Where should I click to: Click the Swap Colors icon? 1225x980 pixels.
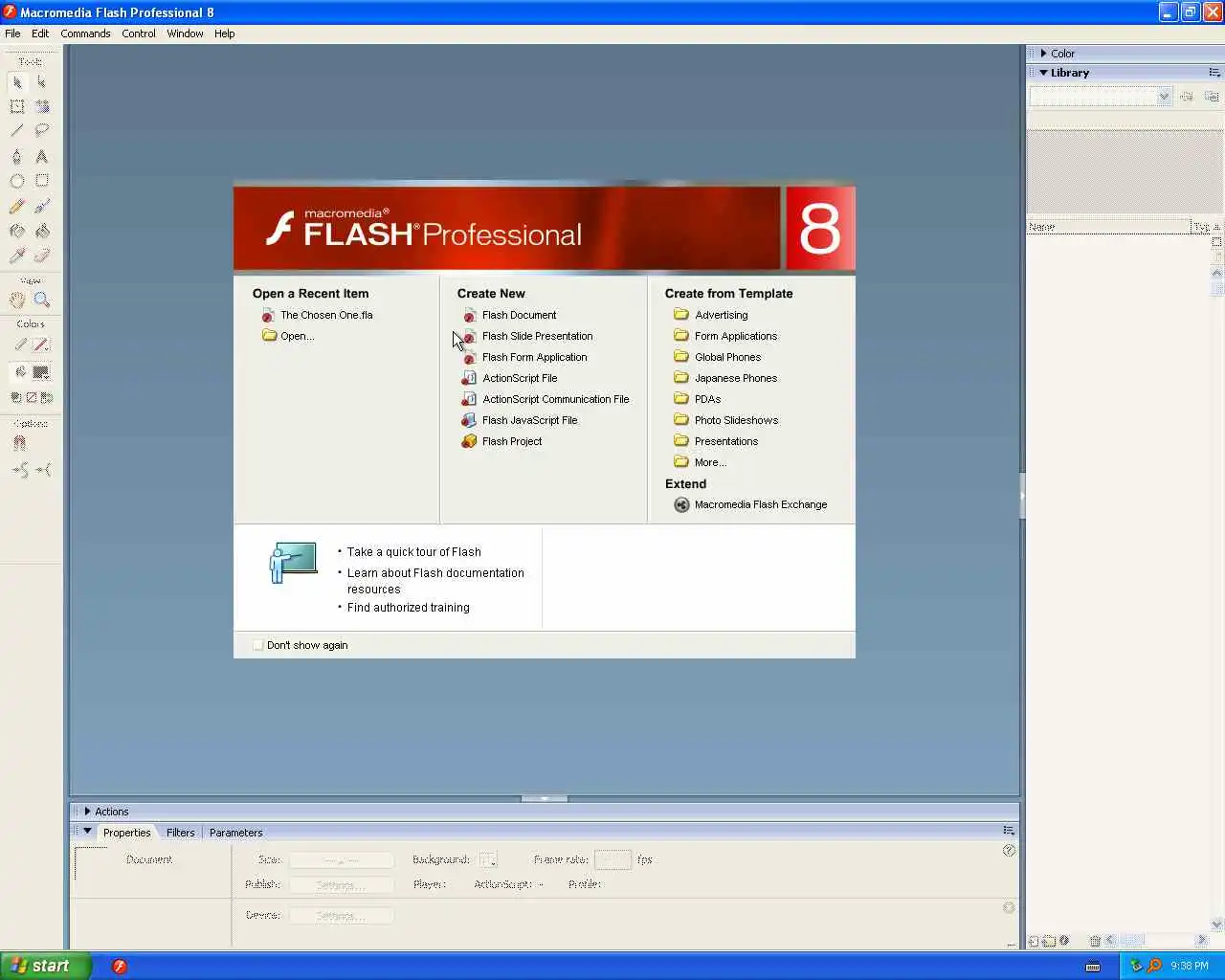47,397
